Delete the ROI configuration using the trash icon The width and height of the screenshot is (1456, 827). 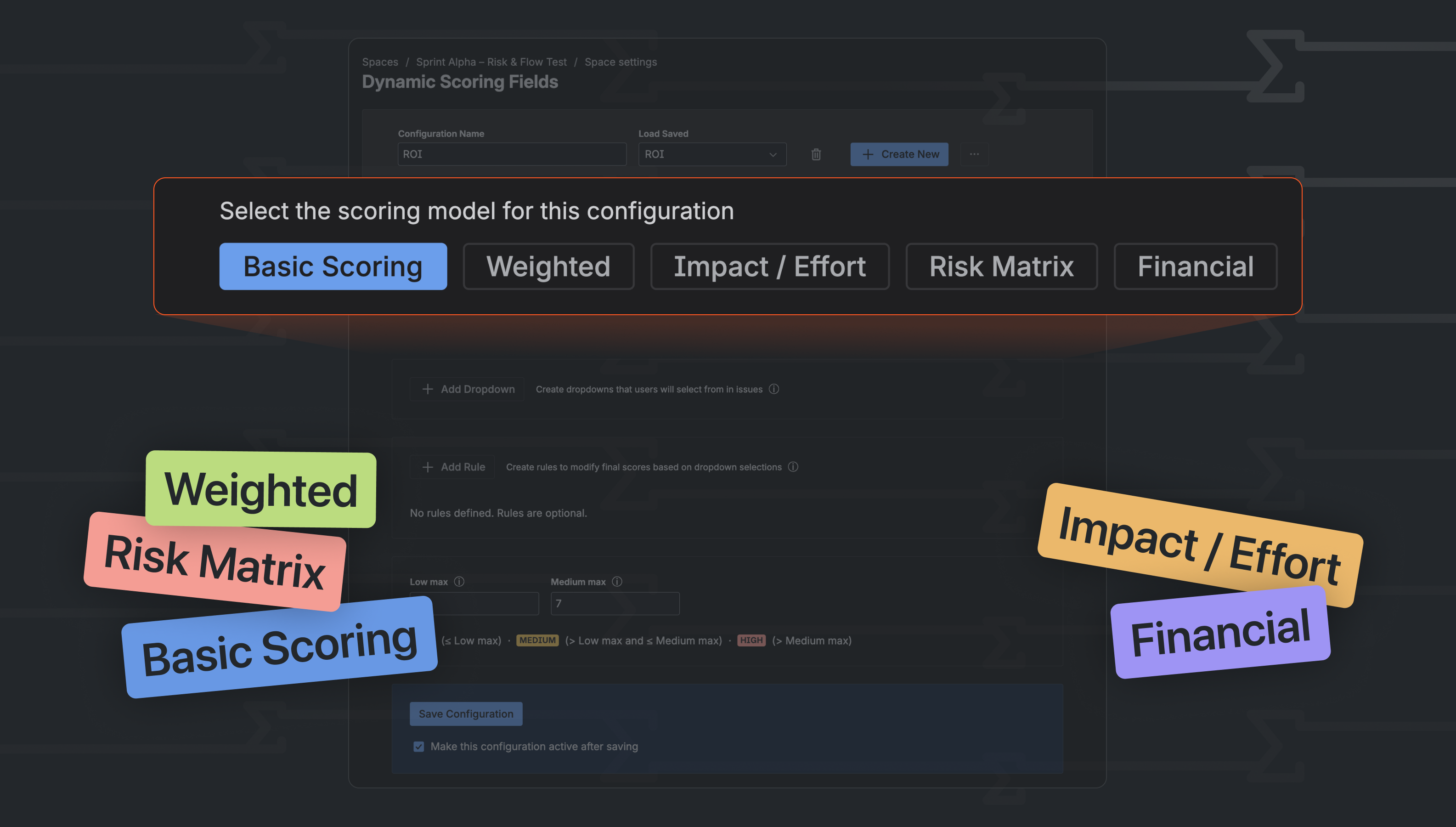click(x=816, y=154)
